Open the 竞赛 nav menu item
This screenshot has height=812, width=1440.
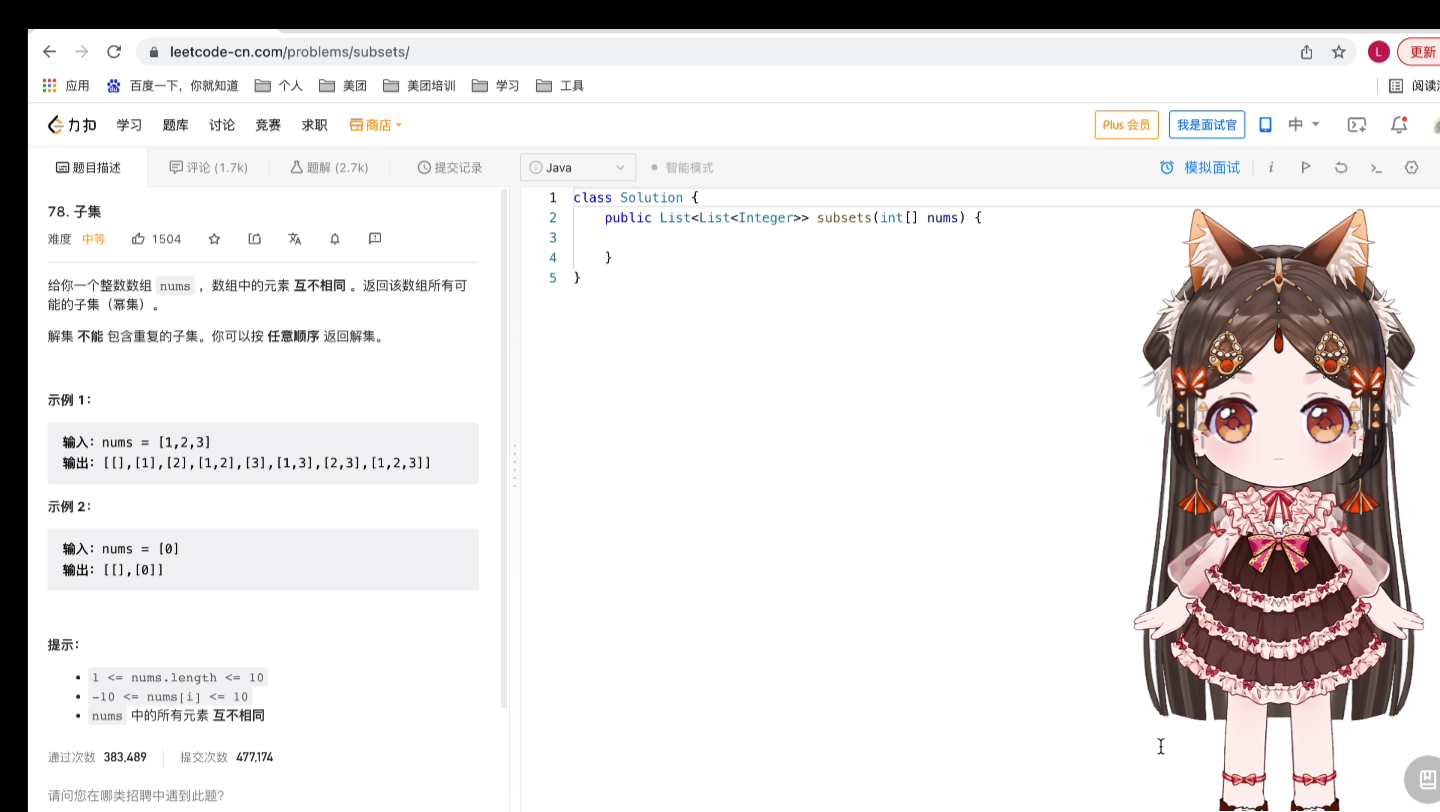(268, 125)
